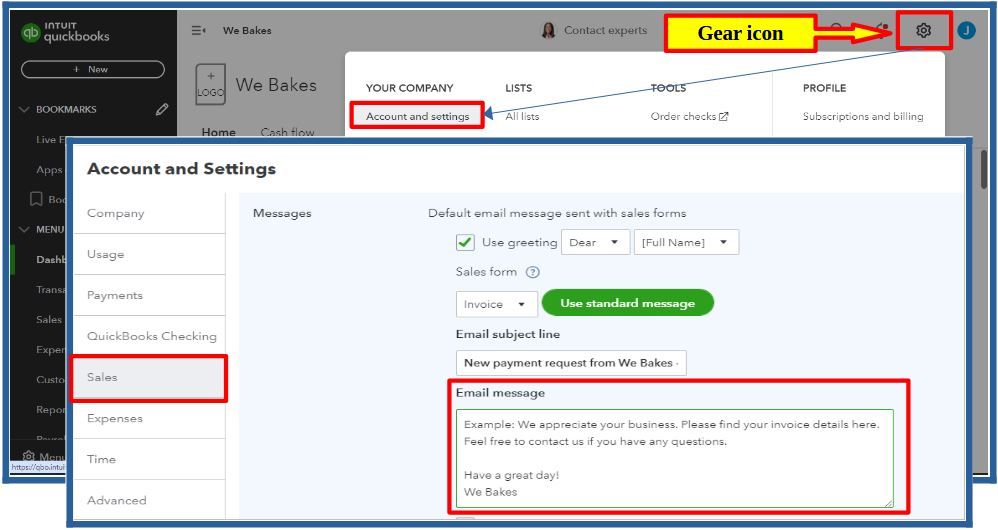
Task: Collapse navigation using the hamburger menu icon
Action: pos(199,31)
